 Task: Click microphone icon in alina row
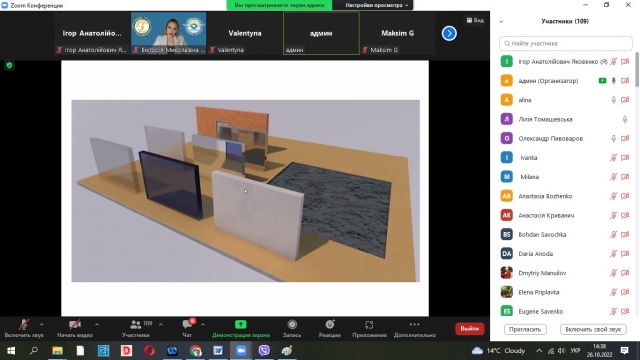[613, 100]
